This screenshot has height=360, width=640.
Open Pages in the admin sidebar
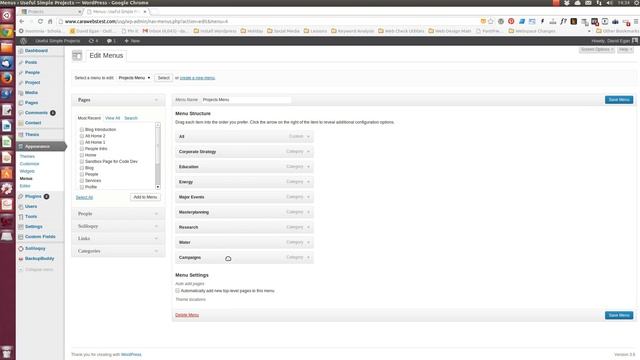click(x=31, y=103)
